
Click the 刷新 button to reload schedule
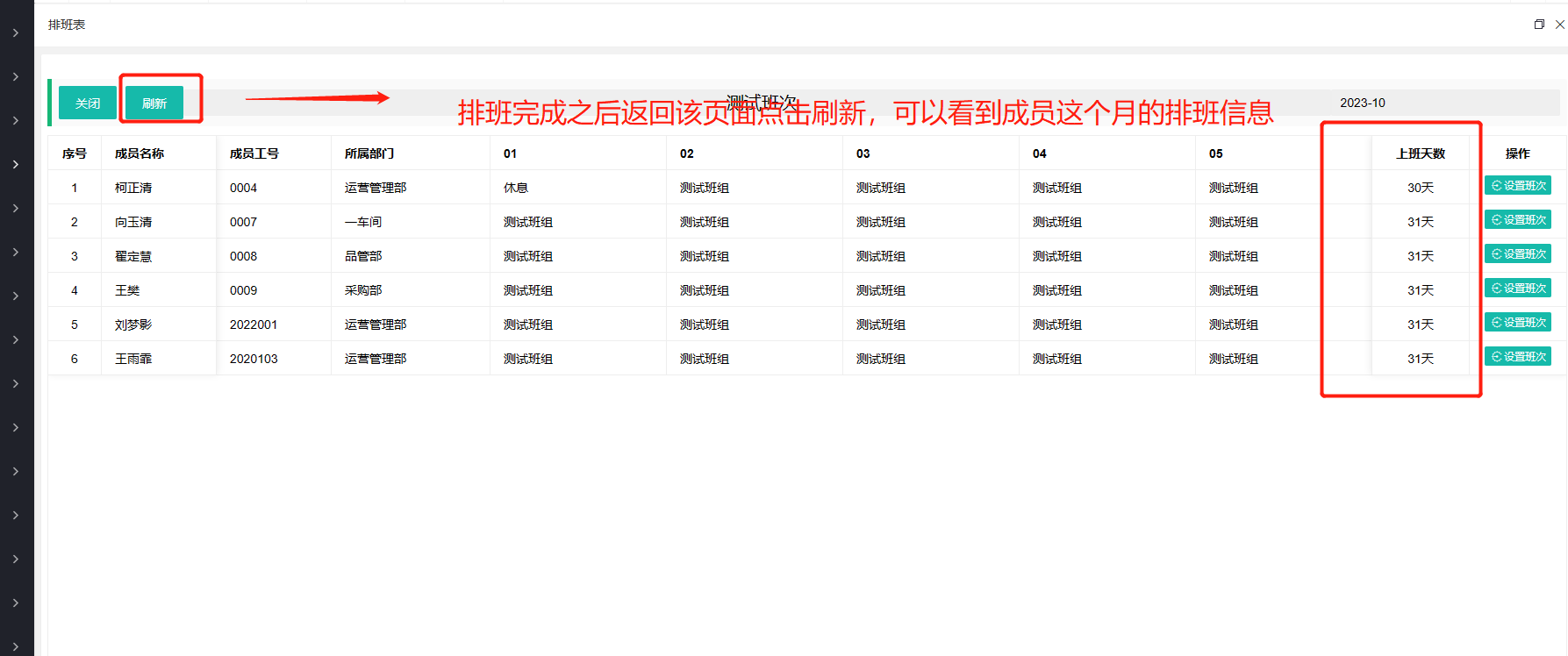point(154,103)
